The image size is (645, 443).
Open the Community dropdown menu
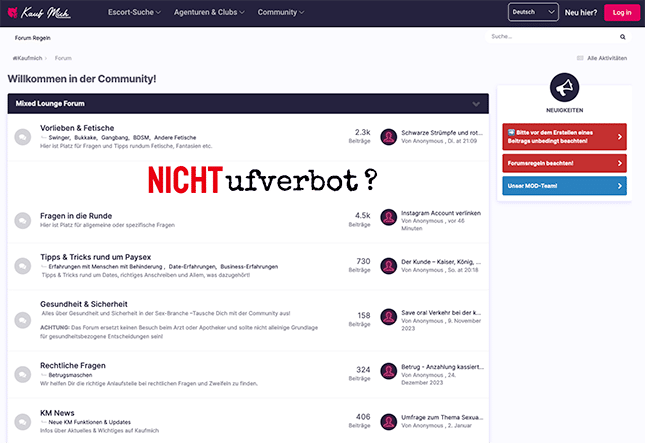(281, 12)
